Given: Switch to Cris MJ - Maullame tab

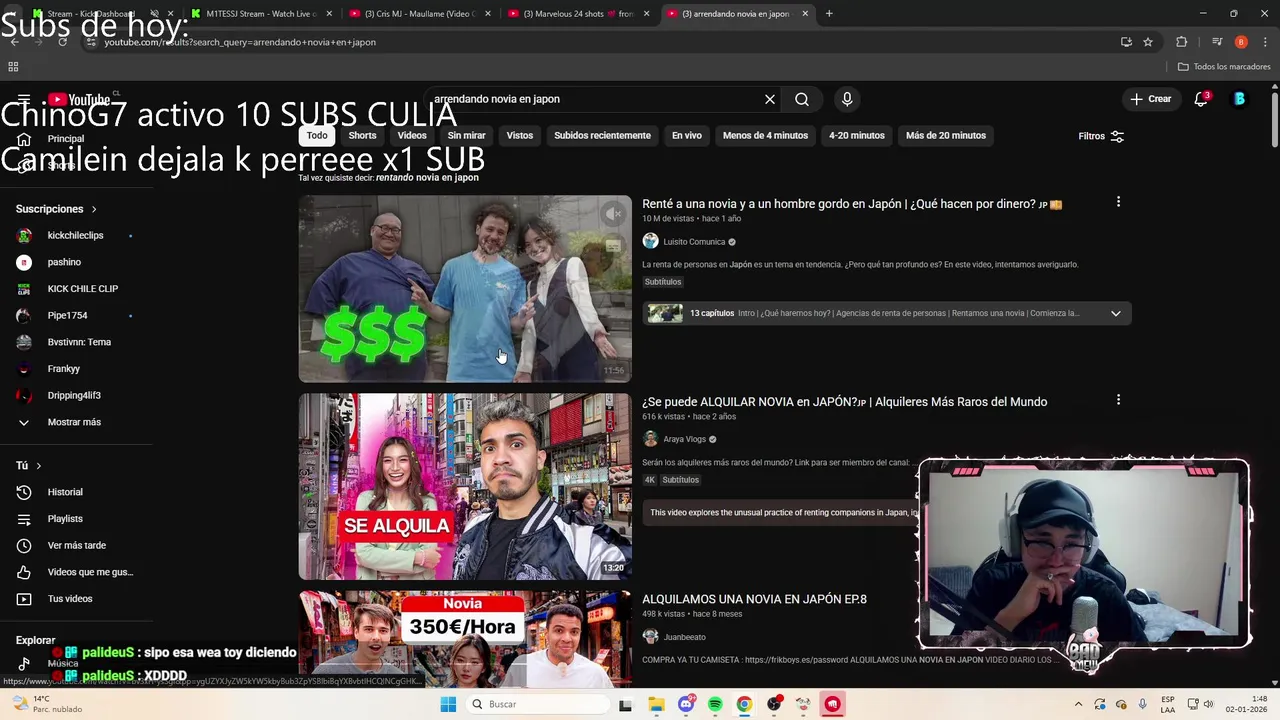Looking at the screenshot, I should 419,14.
